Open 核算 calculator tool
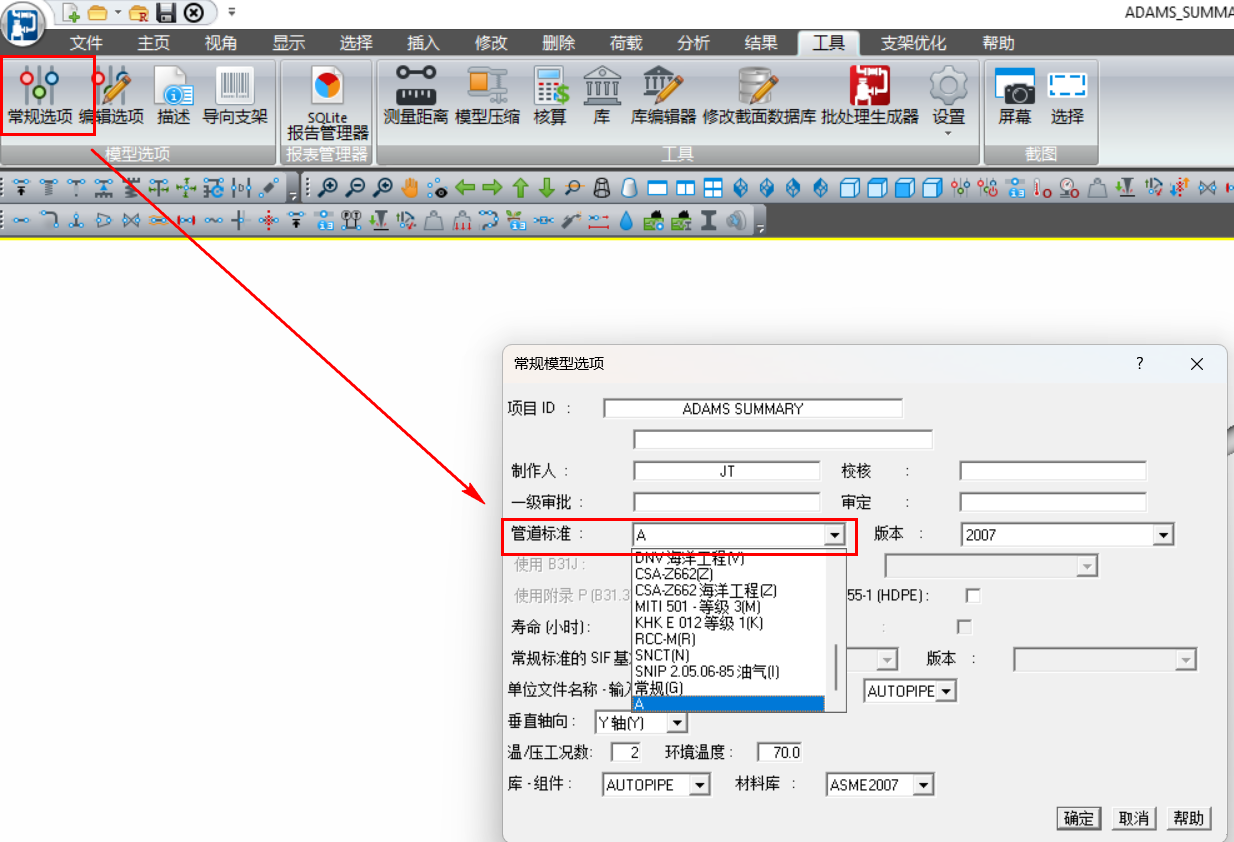 [x=550, y=96]
